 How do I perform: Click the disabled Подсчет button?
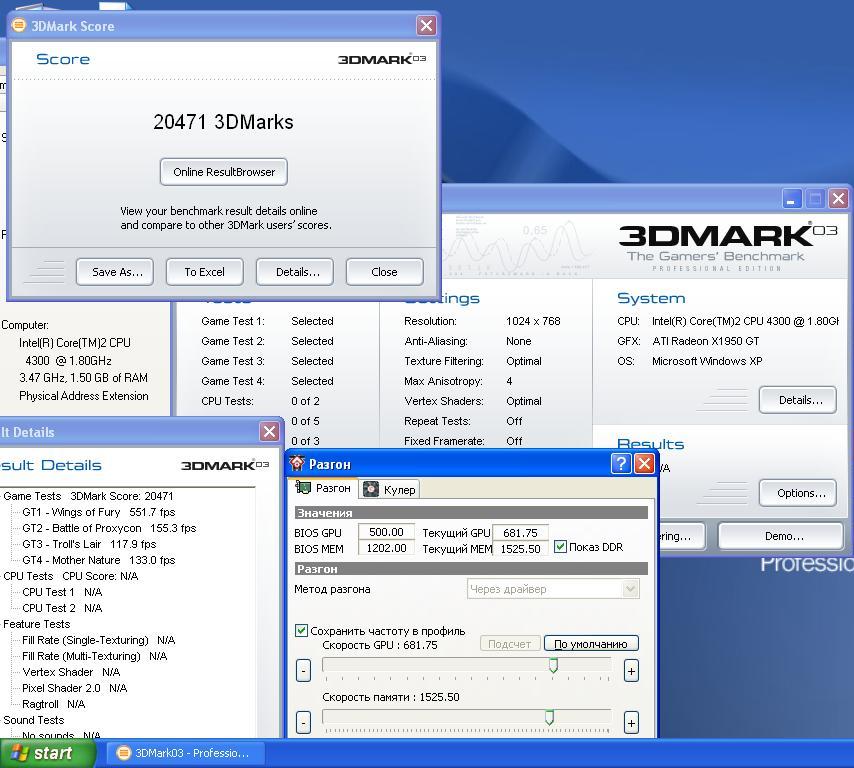click(x=510, y=644)
